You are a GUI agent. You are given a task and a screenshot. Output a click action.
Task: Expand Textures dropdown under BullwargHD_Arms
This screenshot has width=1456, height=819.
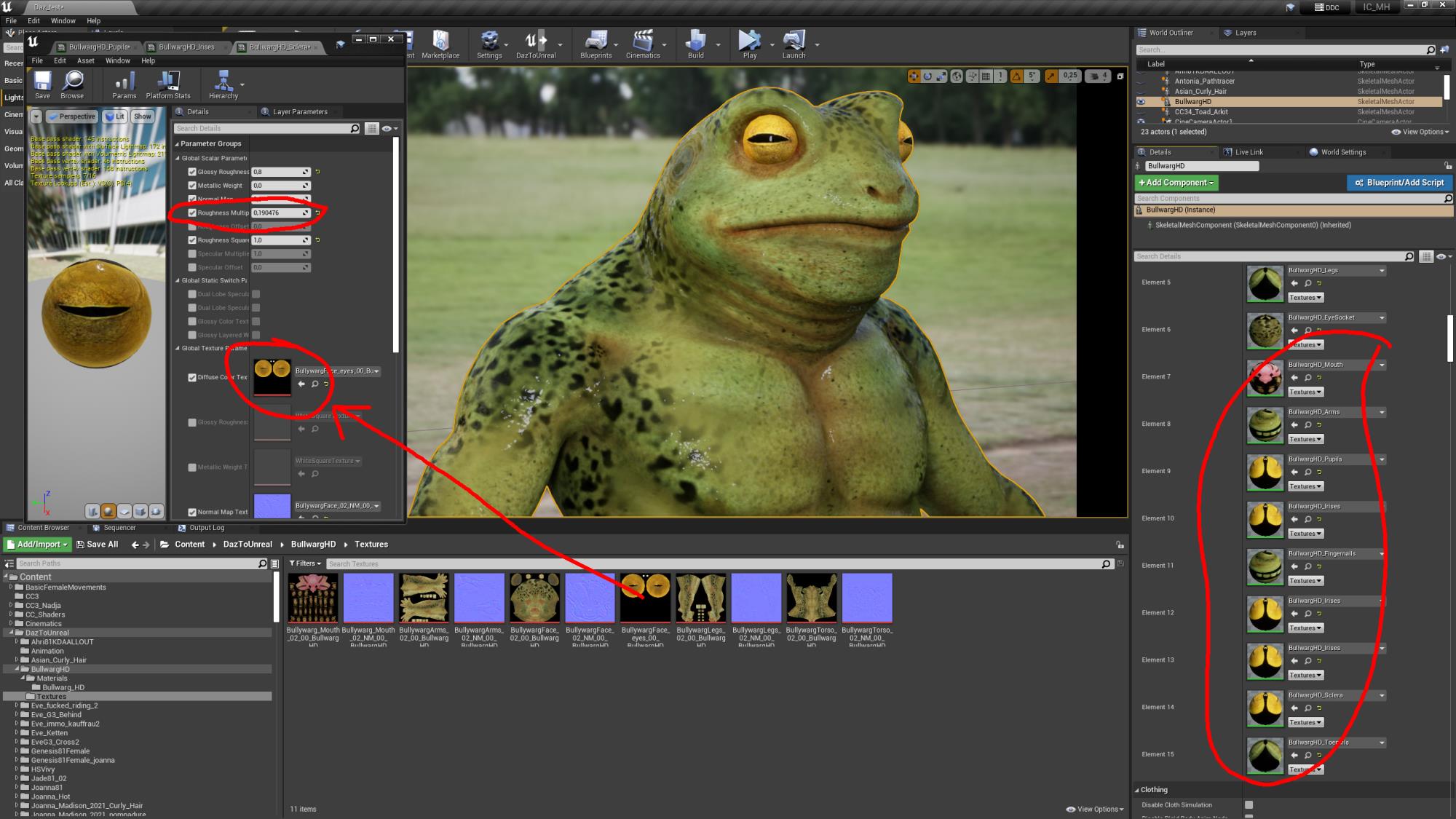(1305, 439)
